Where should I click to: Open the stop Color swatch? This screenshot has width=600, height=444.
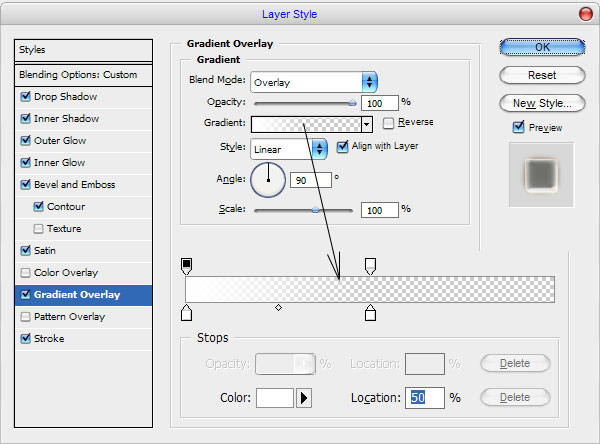pyautogui.click(x=275, y=398)
